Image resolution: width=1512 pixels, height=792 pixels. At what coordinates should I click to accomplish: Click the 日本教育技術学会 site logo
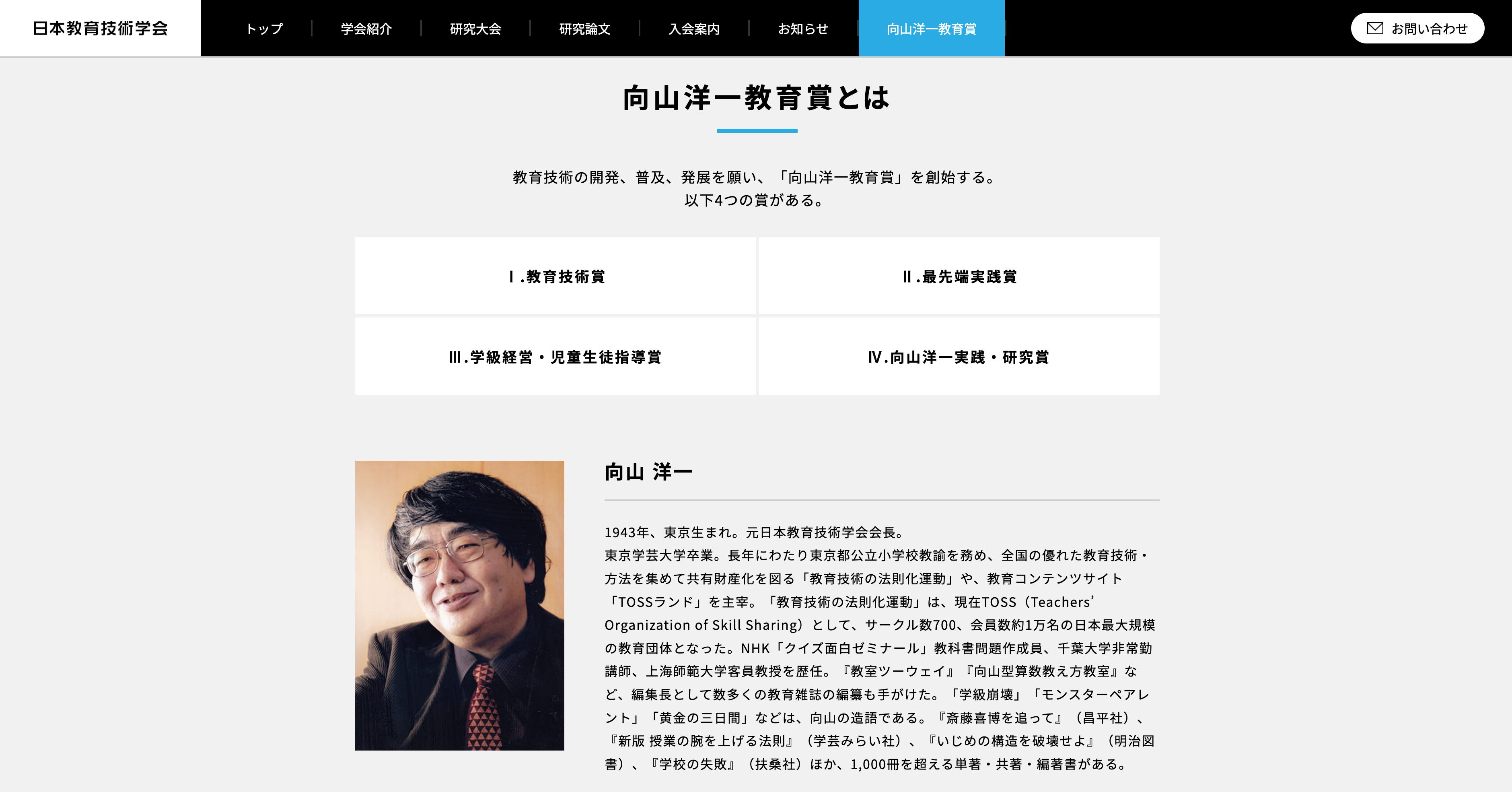point(101,28)
